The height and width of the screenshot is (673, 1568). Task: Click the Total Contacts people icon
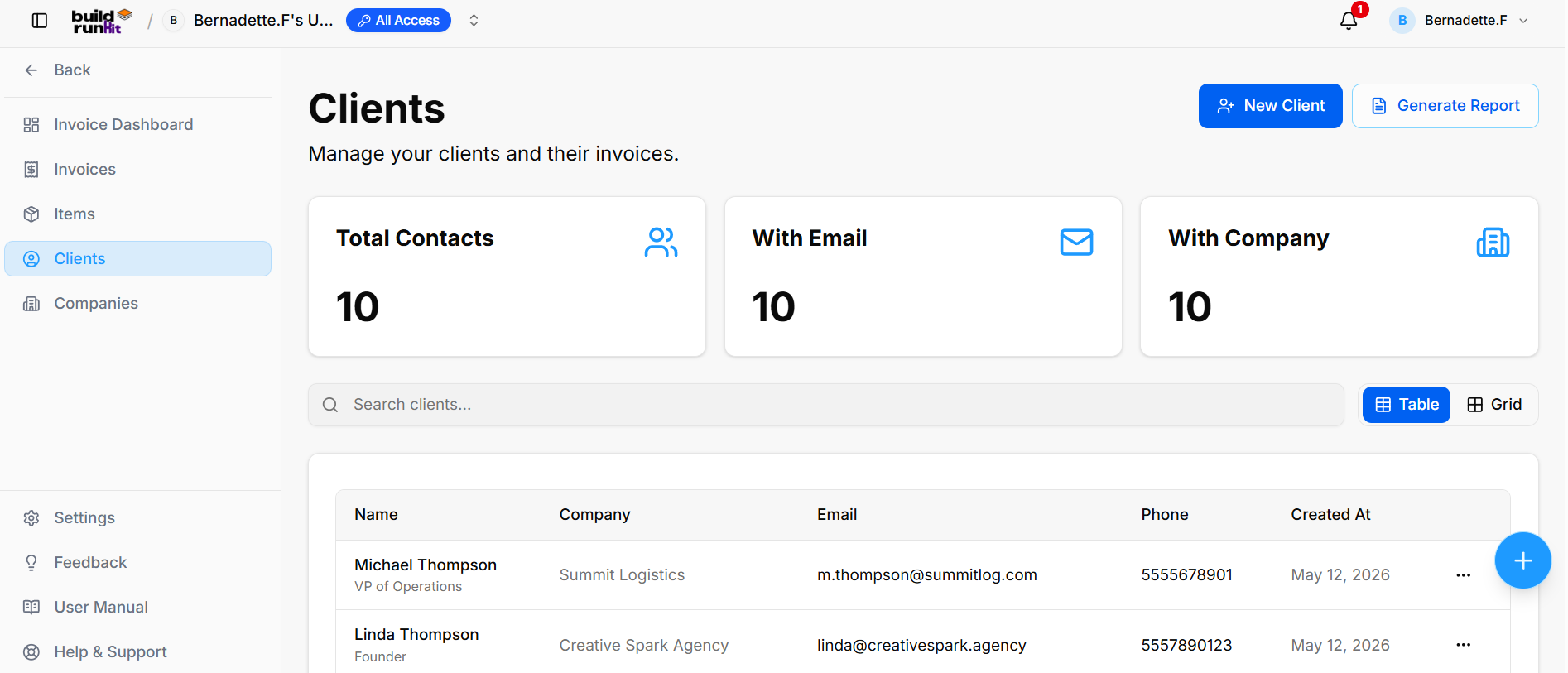pos(661,243)
